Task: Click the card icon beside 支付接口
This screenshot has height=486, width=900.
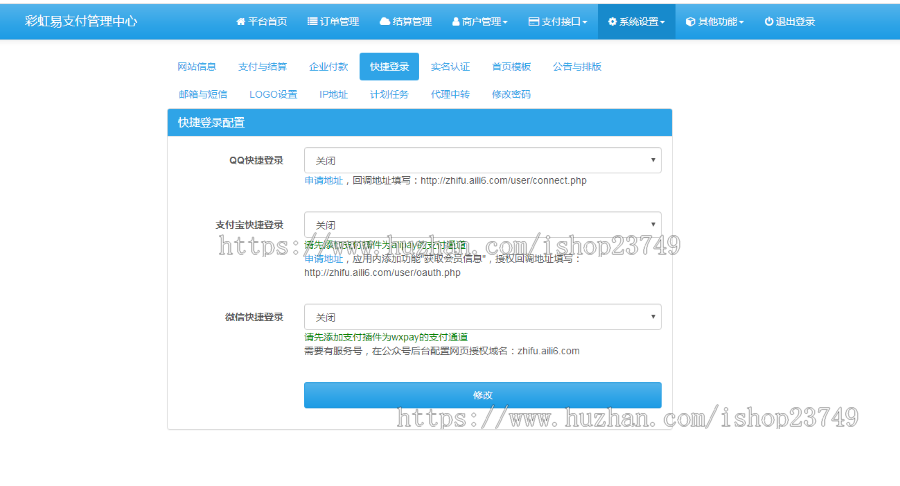Action: pyautogui.click(x=534, y=22)
